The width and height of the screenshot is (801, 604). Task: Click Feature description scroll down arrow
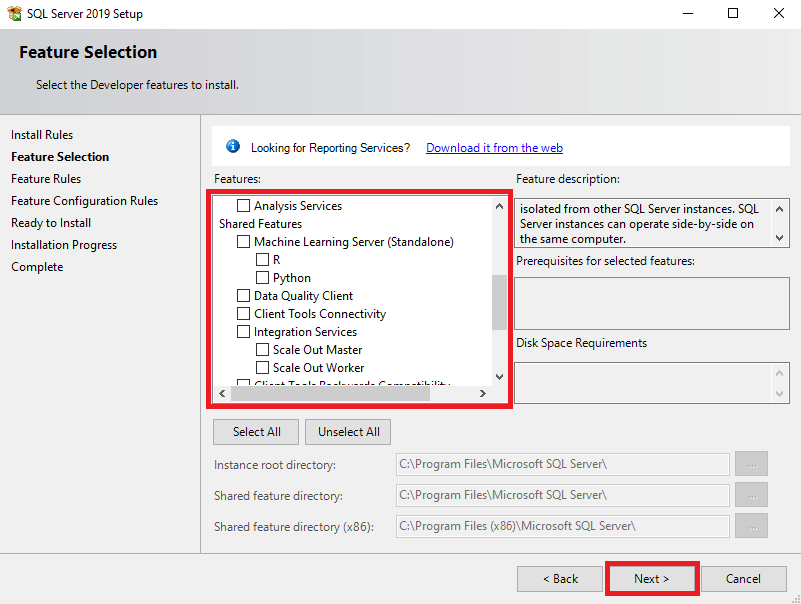779,238
